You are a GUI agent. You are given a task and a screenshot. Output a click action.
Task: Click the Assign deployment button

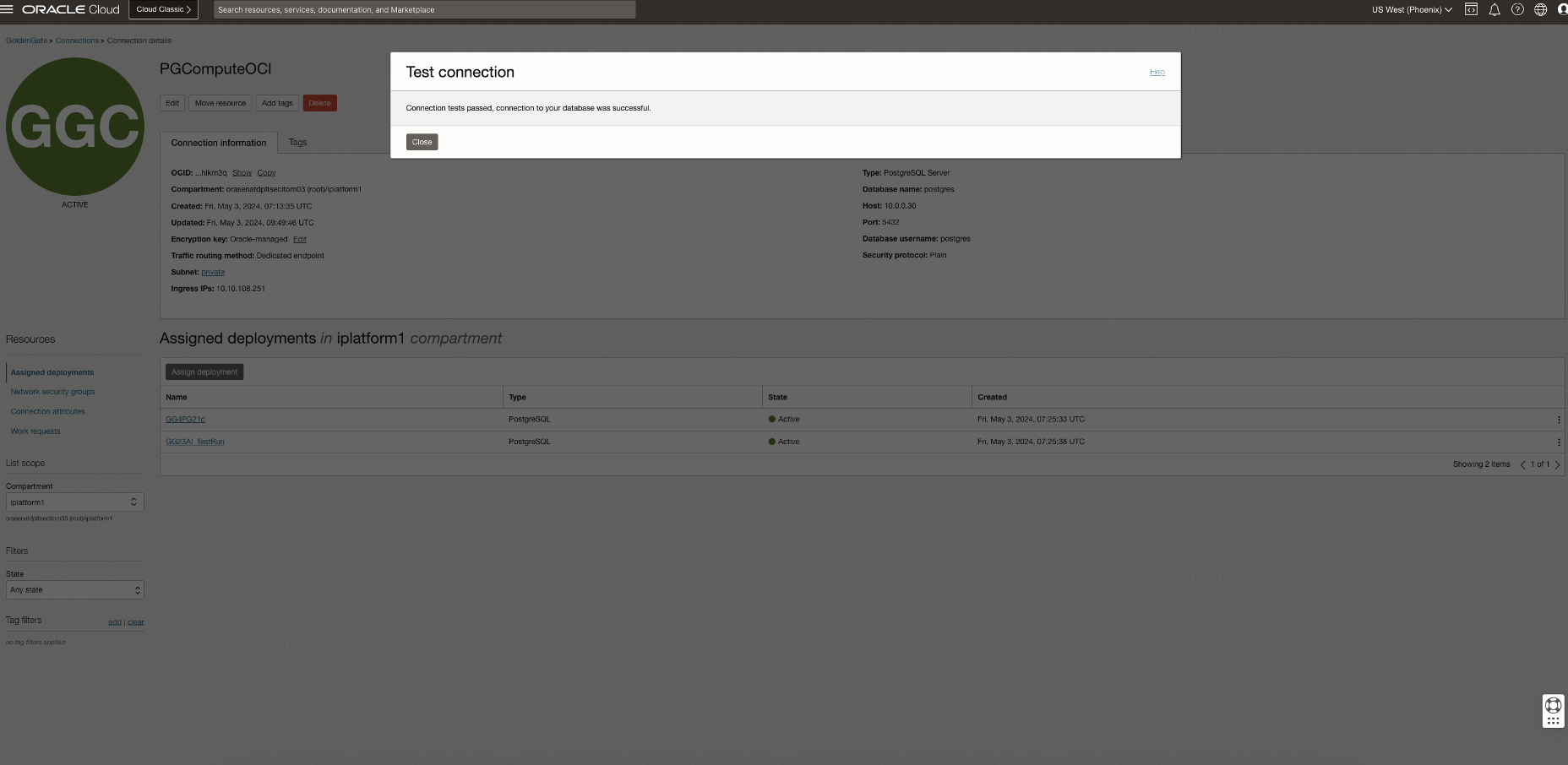click(204, 372)
